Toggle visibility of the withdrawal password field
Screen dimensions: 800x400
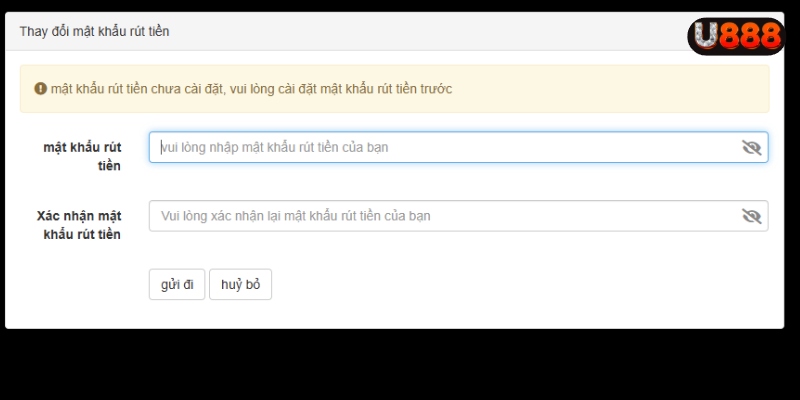751,147
